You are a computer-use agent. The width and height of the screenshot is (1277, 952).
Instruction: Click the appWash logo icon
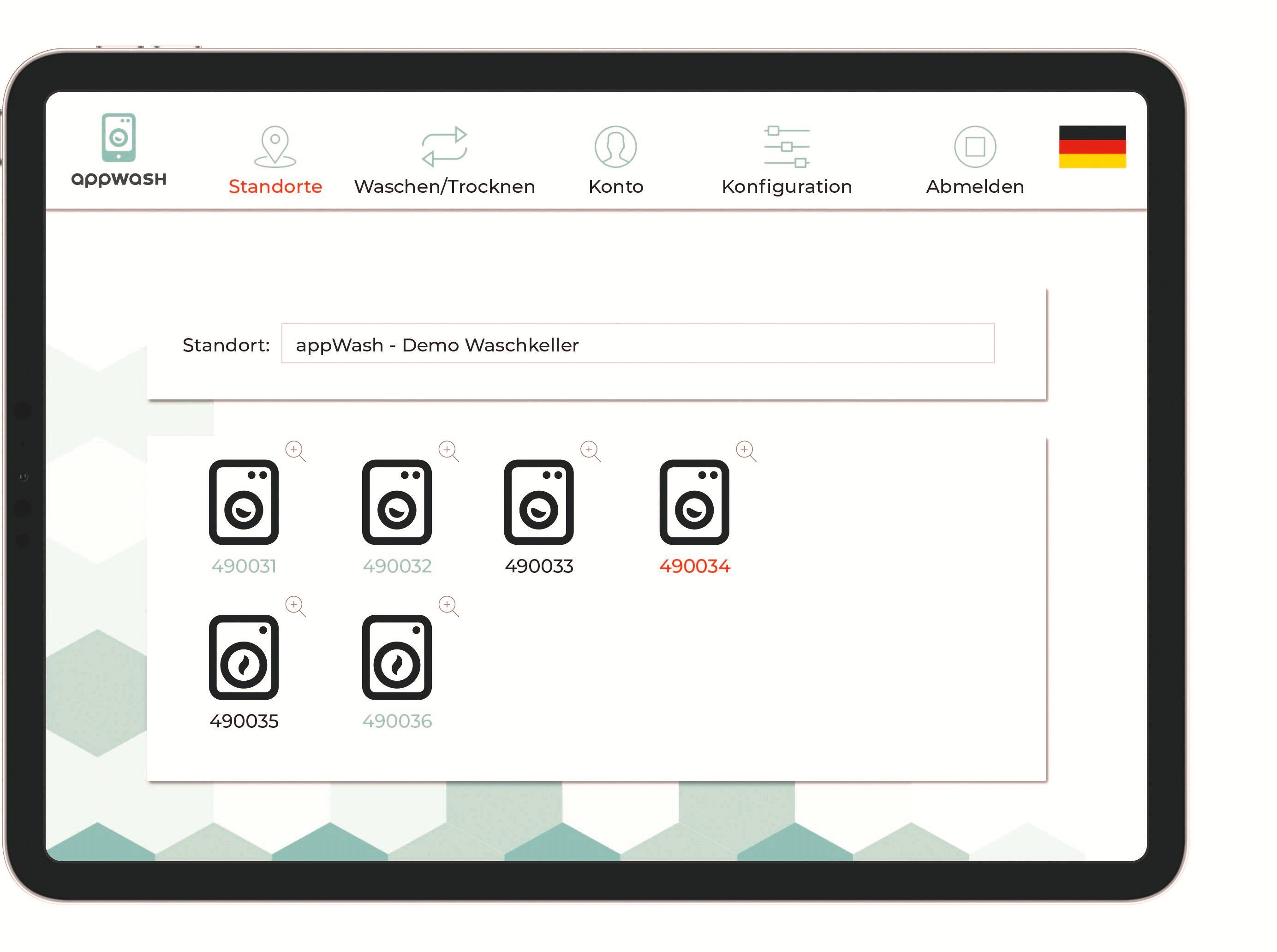coord(118,138)
